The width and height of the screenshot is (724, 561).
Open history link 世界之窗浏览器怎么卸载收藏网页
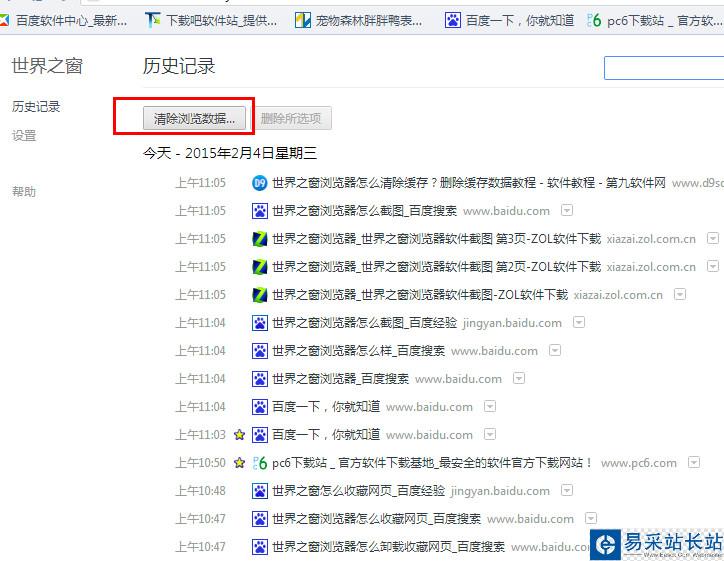tap(388, 547)
